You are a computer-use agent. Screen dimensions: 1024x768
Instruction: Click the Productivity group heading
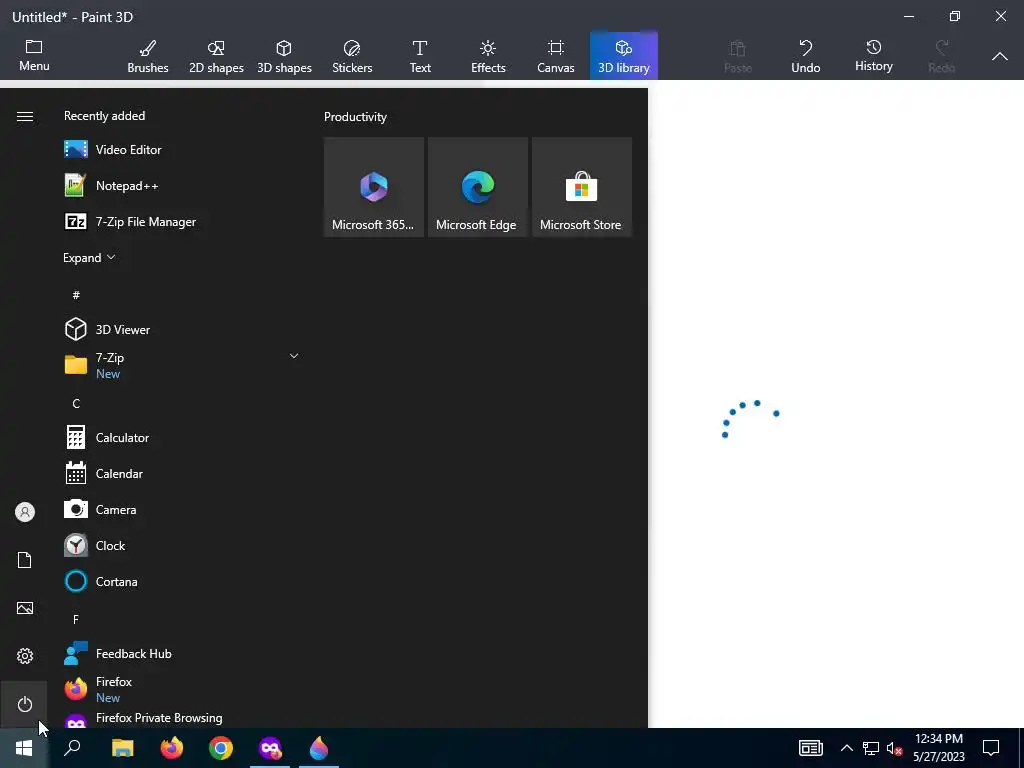355,117
